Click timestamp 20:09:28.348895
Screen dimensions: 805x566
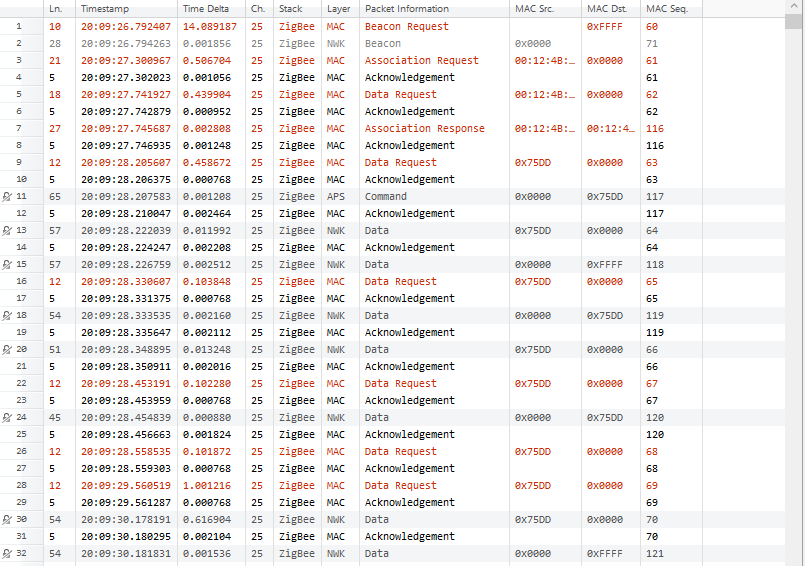(x=126, y=349)
